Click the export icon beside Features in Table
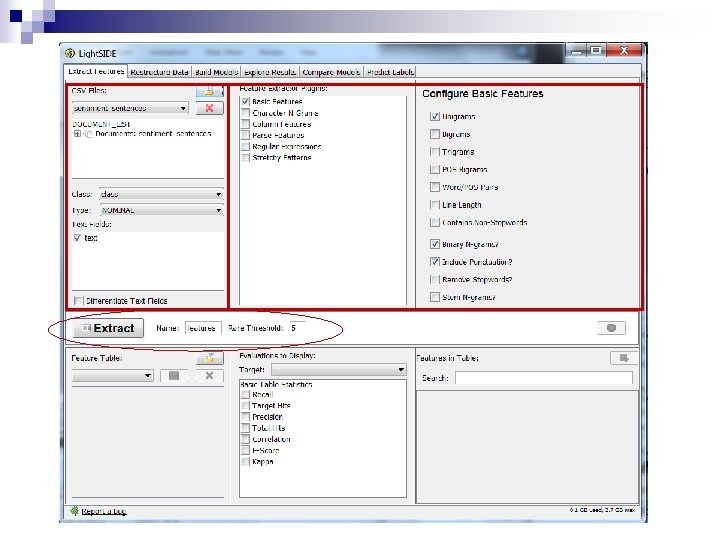This screenshot has width=720, height=540. pos(624,358)
